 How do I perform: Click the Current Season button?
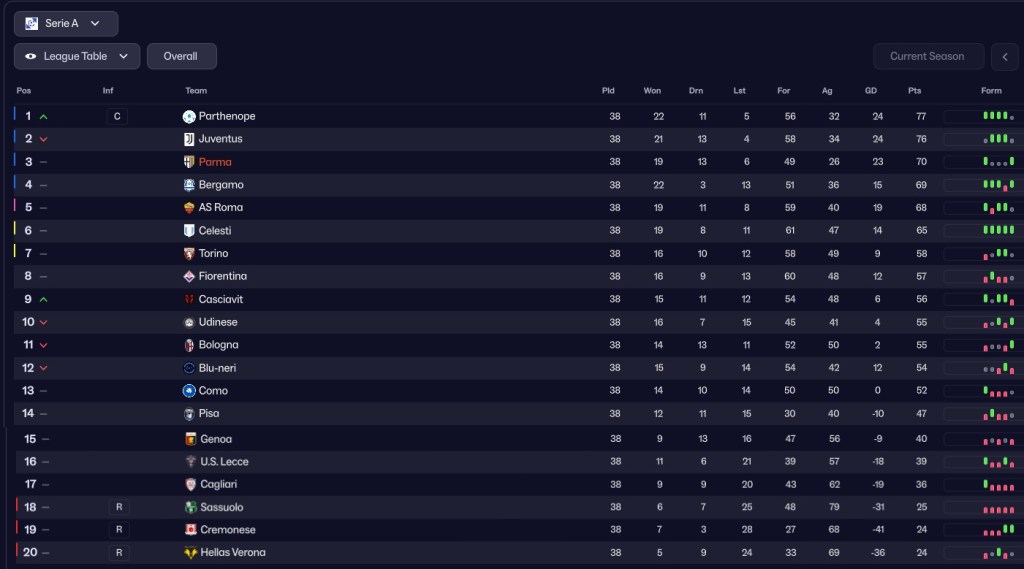pos(927,57)
